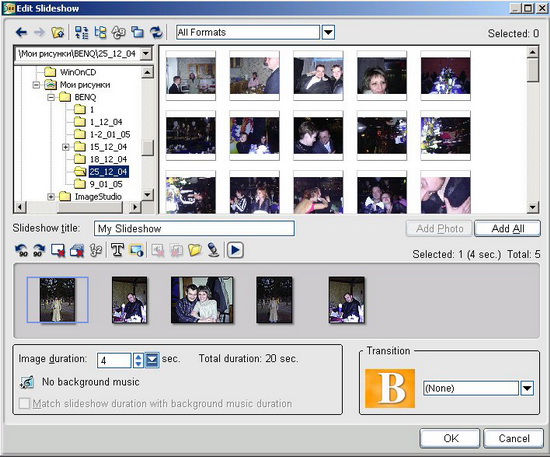The height and width of the screenshot is (457, 550).
Task: Click the Add Photo button
Action: (439, 229)
